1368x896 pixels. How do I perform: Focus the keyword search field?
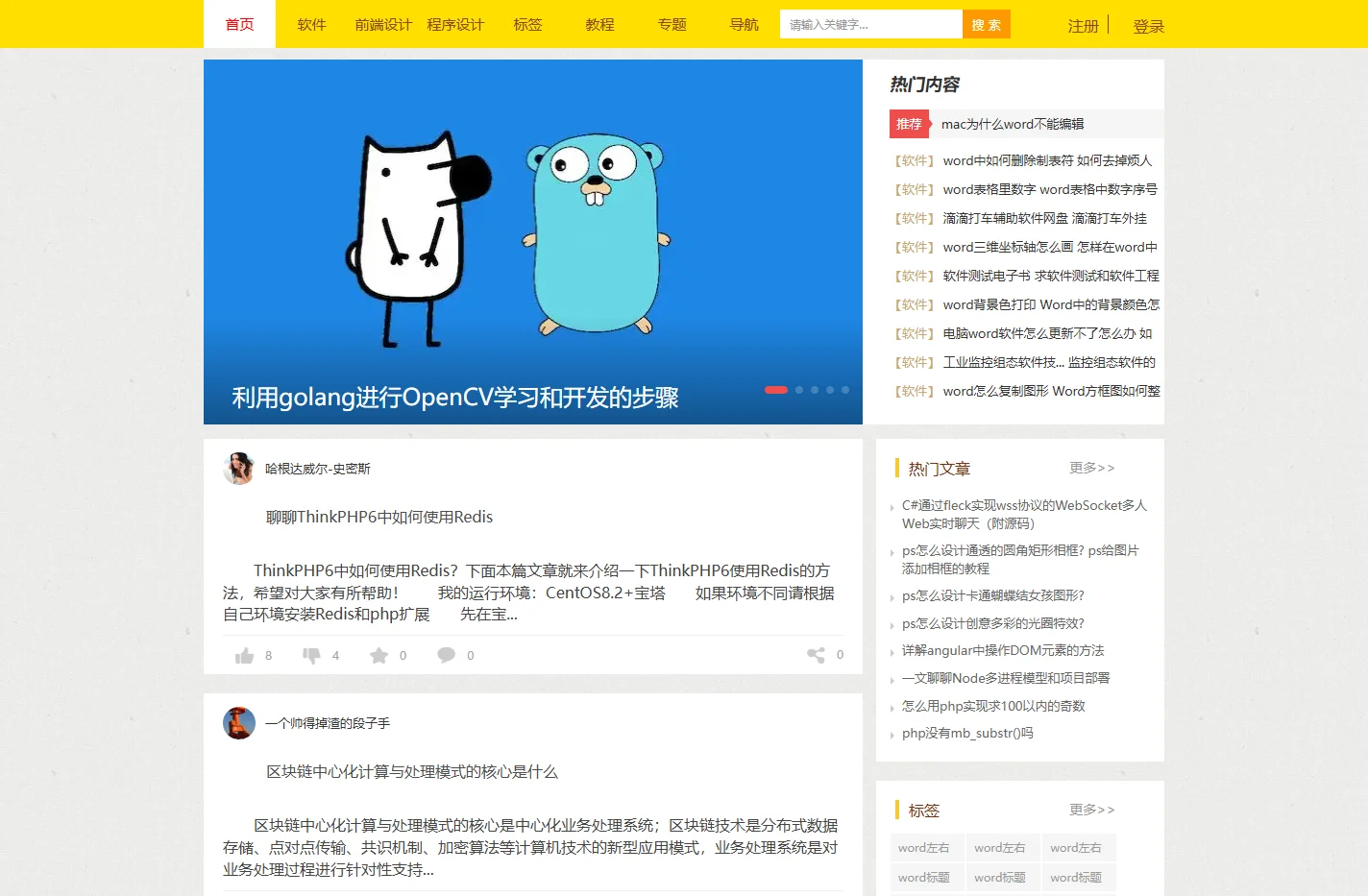(871, 24)
